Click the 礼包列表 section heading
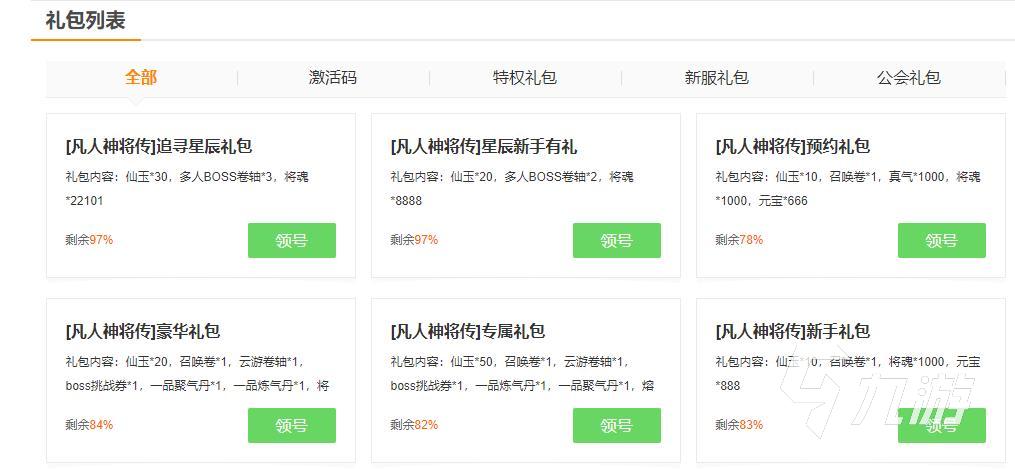 tap(86, 20)
